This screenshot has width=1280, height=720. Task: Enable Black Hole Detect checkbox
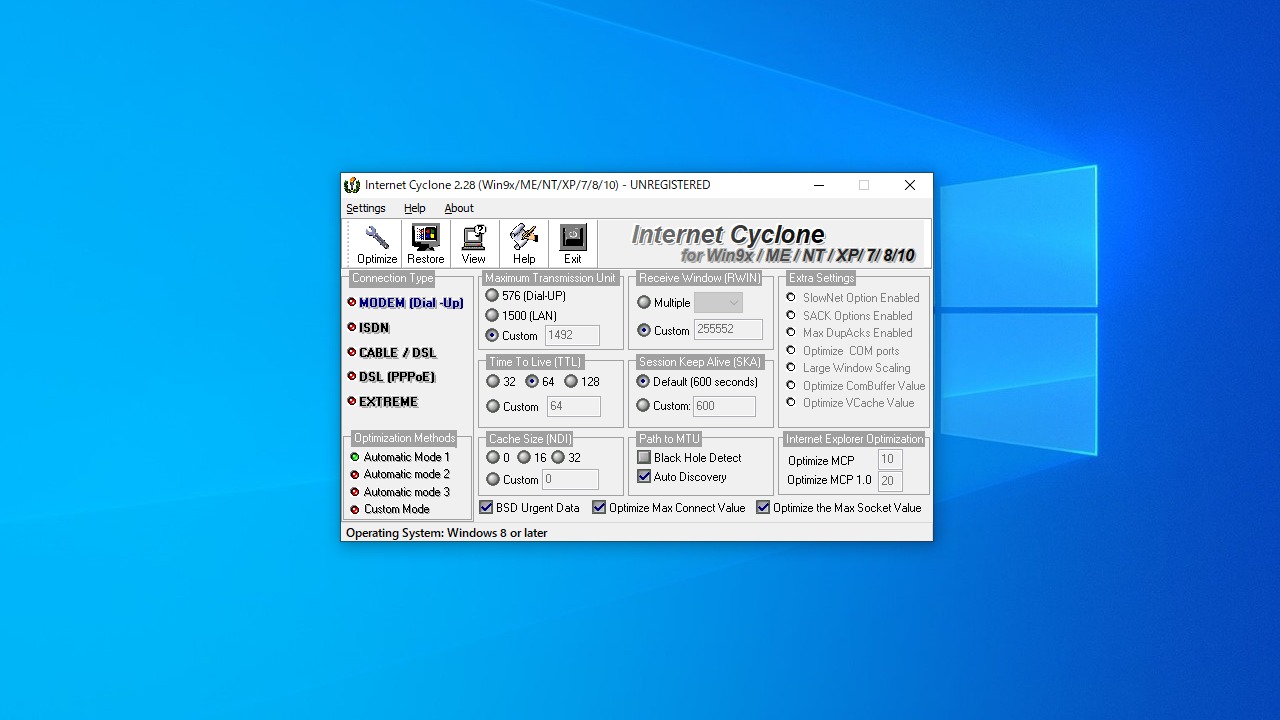pos(644,457)
